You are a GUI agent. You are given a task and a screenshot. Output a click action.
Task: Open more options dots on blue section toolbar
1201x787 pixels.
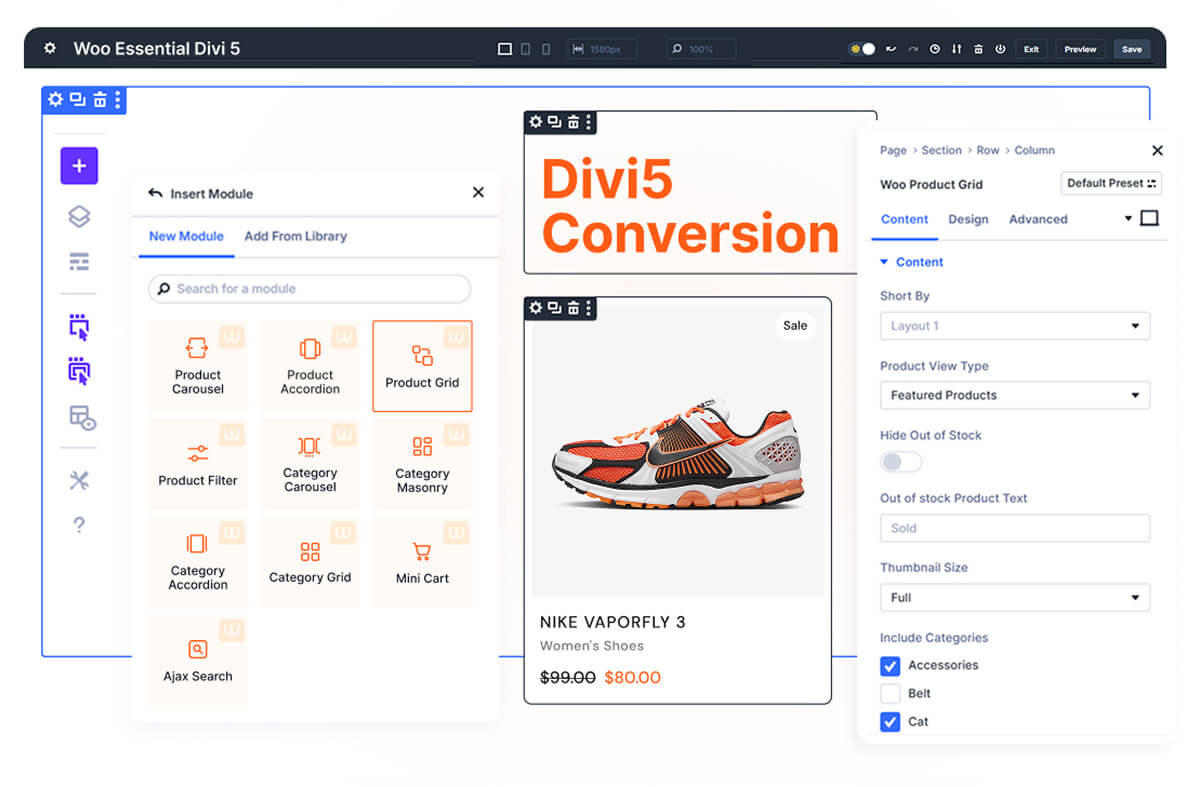tap(117, 100)
